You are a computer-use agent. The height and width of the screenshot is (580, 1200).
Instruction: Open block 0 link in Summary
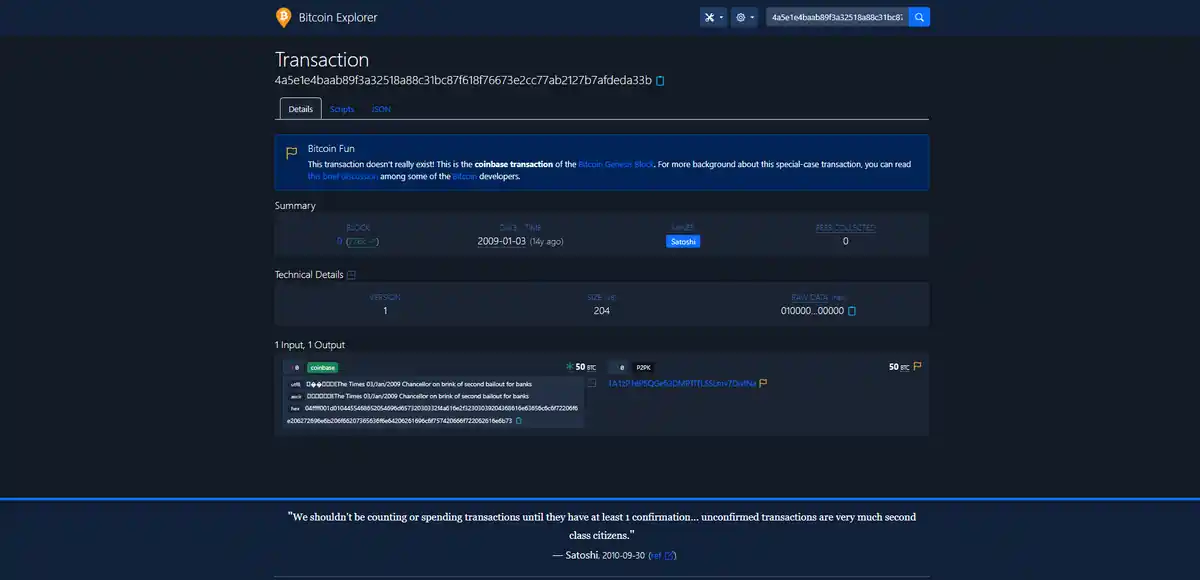(x=340, y=241)
